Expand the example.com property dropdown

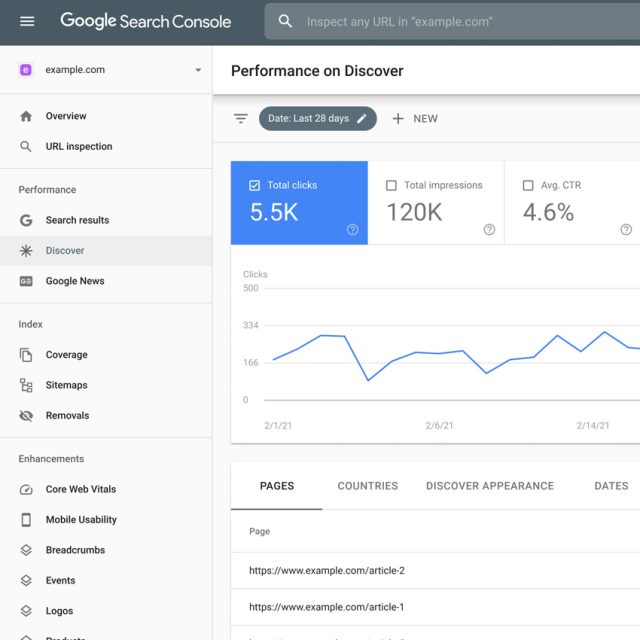click(x=198, y=70)
